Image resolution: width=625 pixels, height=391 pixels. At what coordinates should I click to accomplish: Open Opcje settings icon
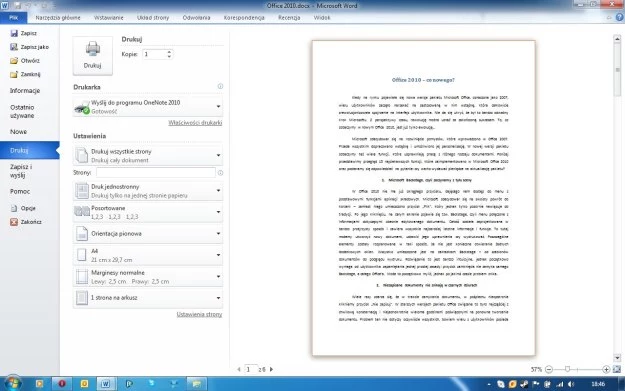coord(14,208)
